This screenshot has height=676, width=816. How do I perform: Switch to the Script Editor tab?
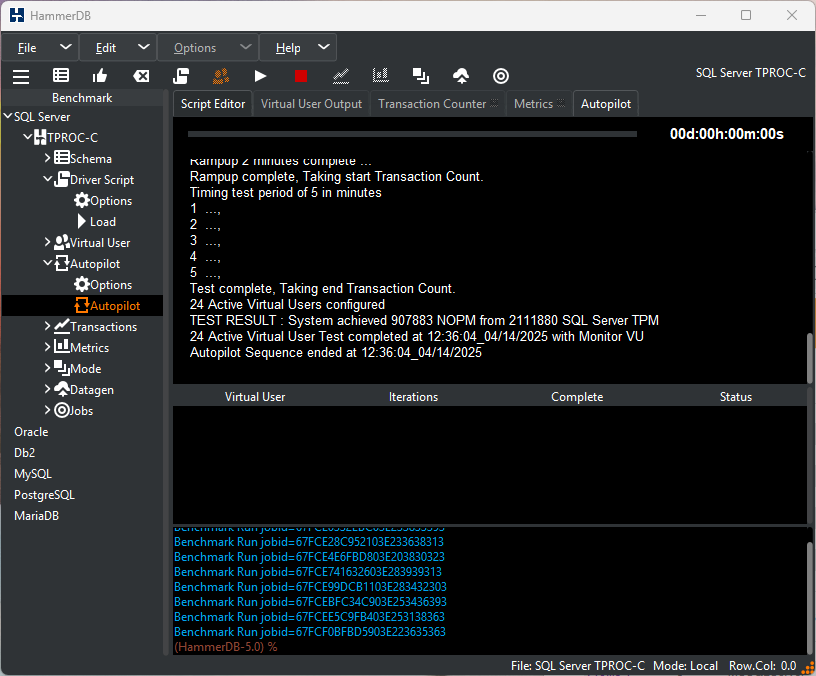213,104
